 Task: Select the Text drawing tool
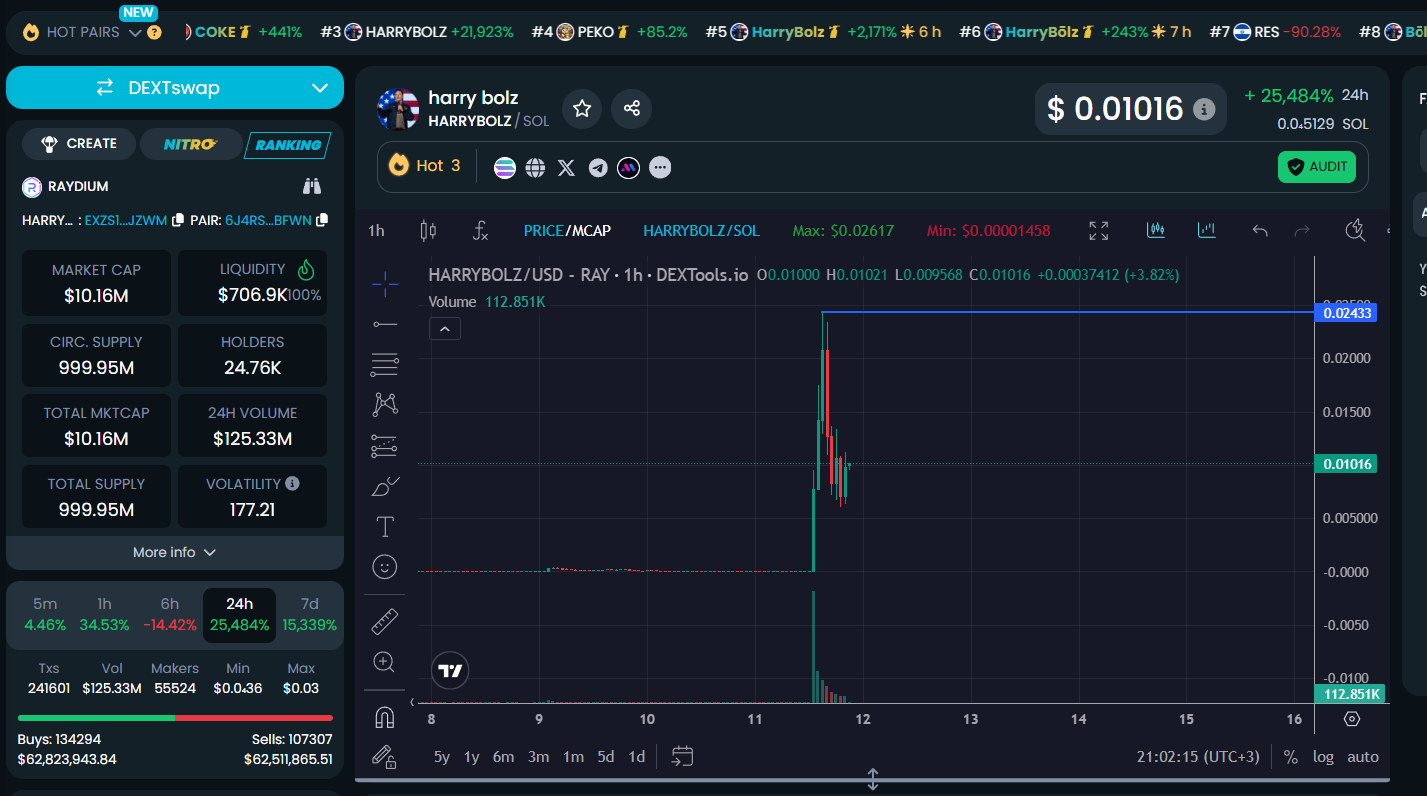point(384,526)
